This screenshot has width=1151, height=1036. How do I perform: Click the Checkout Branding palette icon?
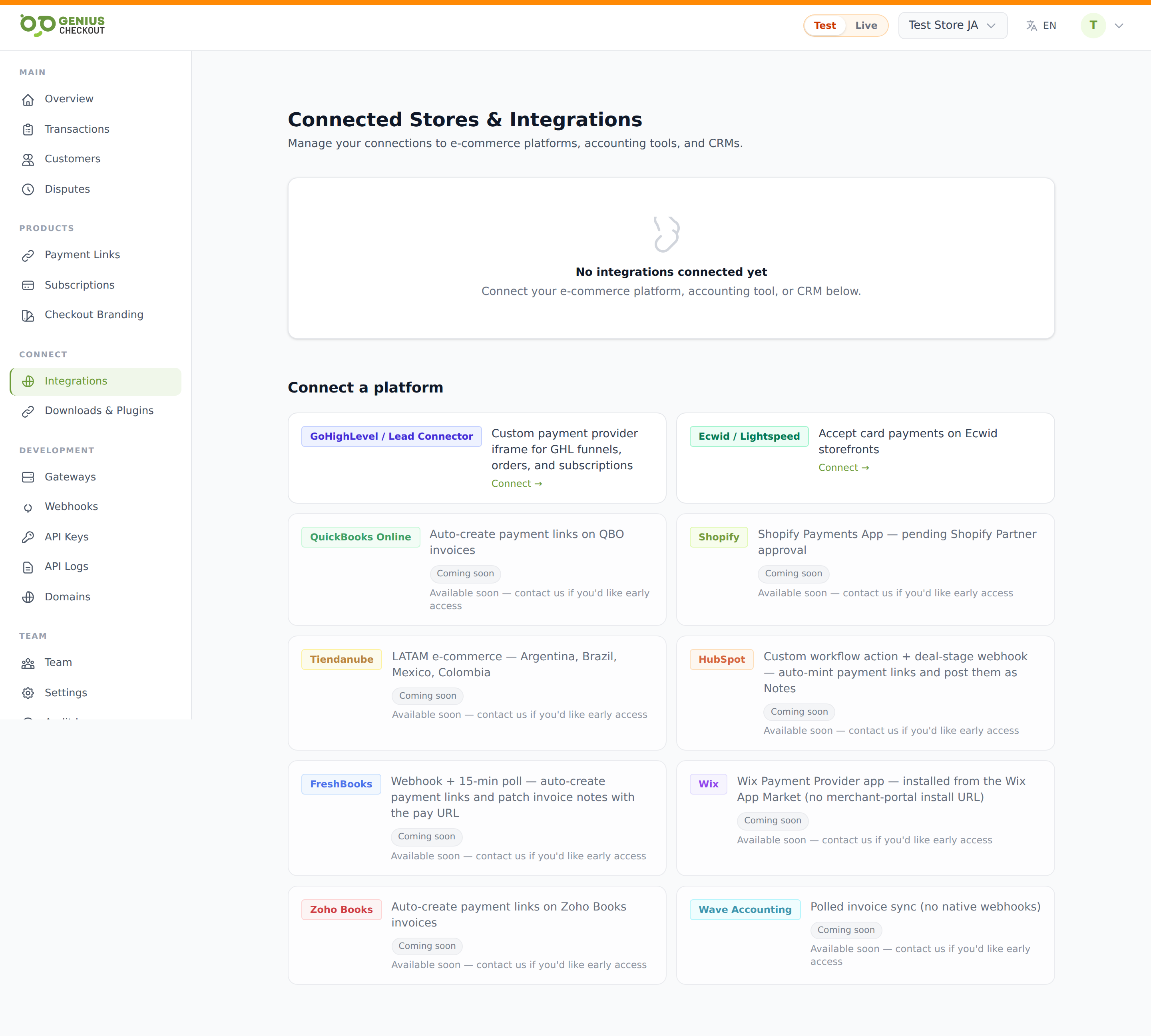click(x=28, y=315)
